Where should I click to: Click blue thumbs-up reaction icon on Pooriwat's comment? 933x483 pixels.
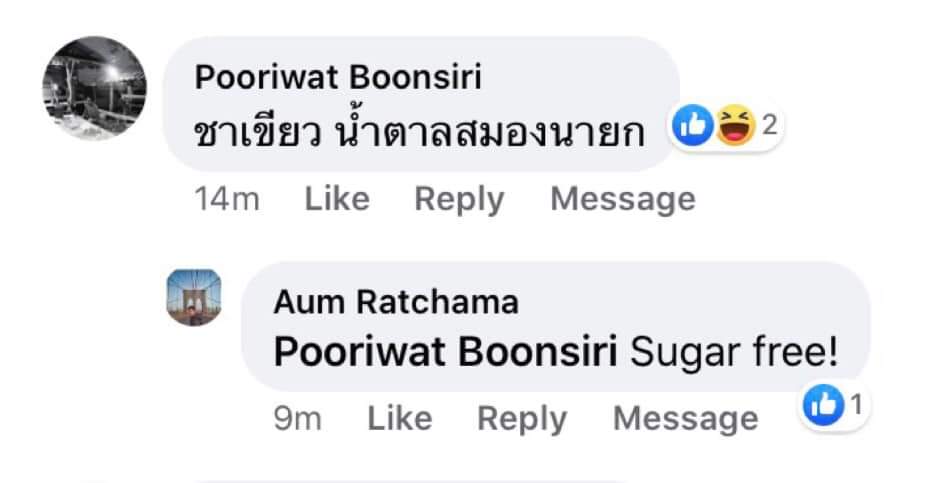click(x=693, y=125)
